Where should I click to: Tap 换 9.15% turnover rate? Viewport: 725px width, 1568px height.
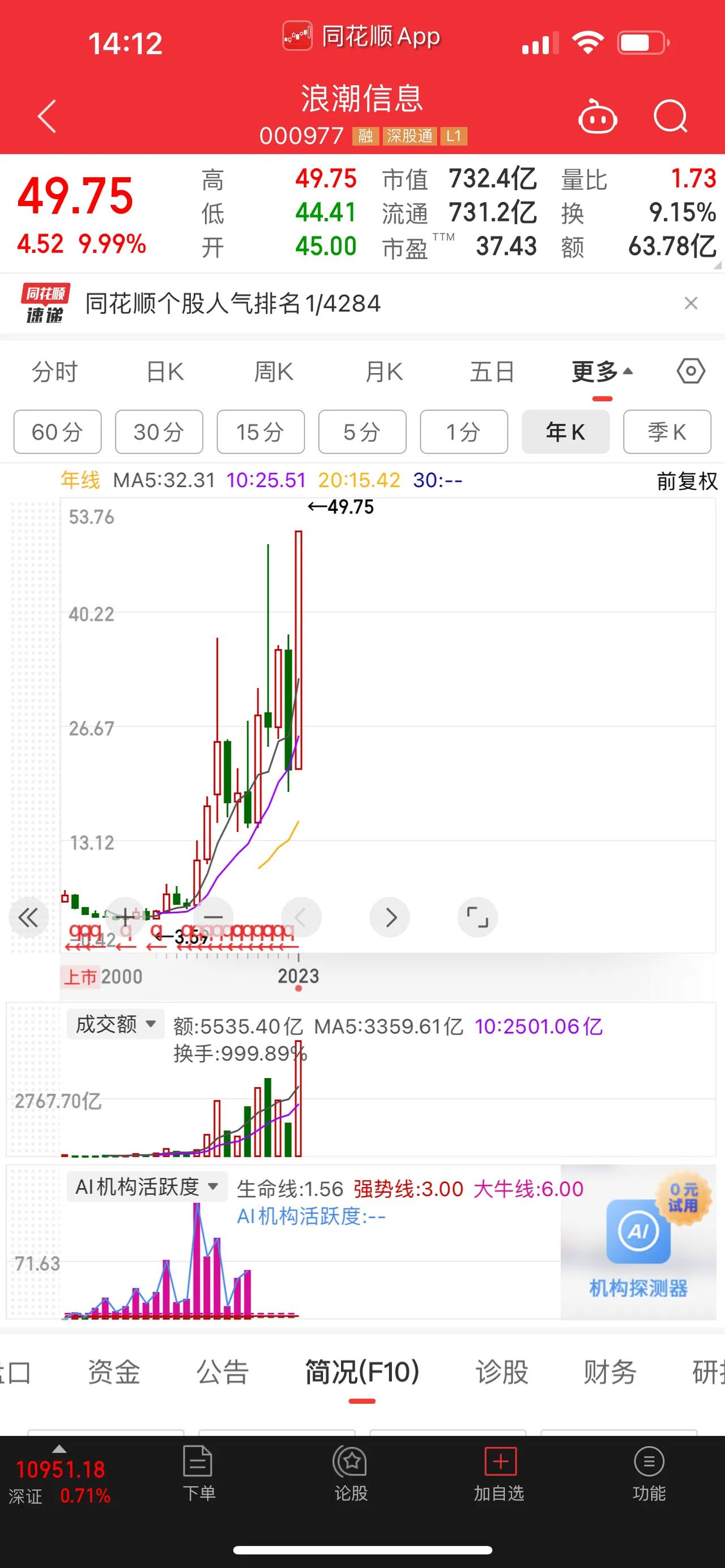683,212
